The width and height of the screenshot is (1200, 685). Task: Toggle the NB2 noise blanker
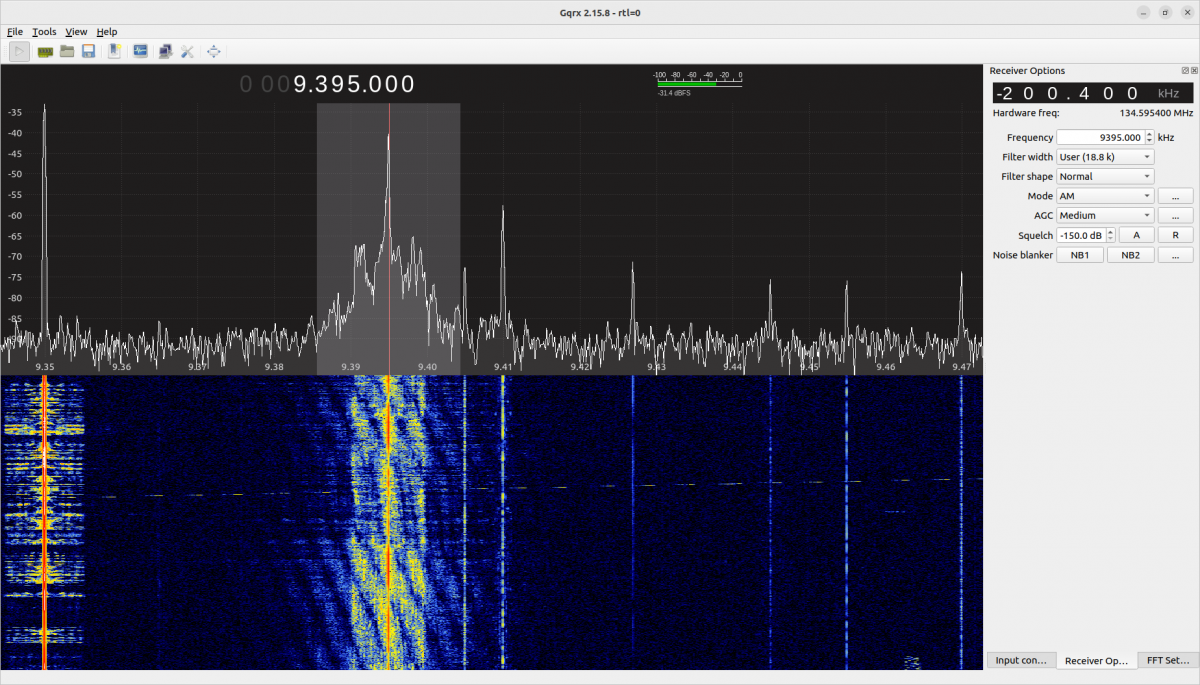pyautogui.click(x=1130, y=255)
